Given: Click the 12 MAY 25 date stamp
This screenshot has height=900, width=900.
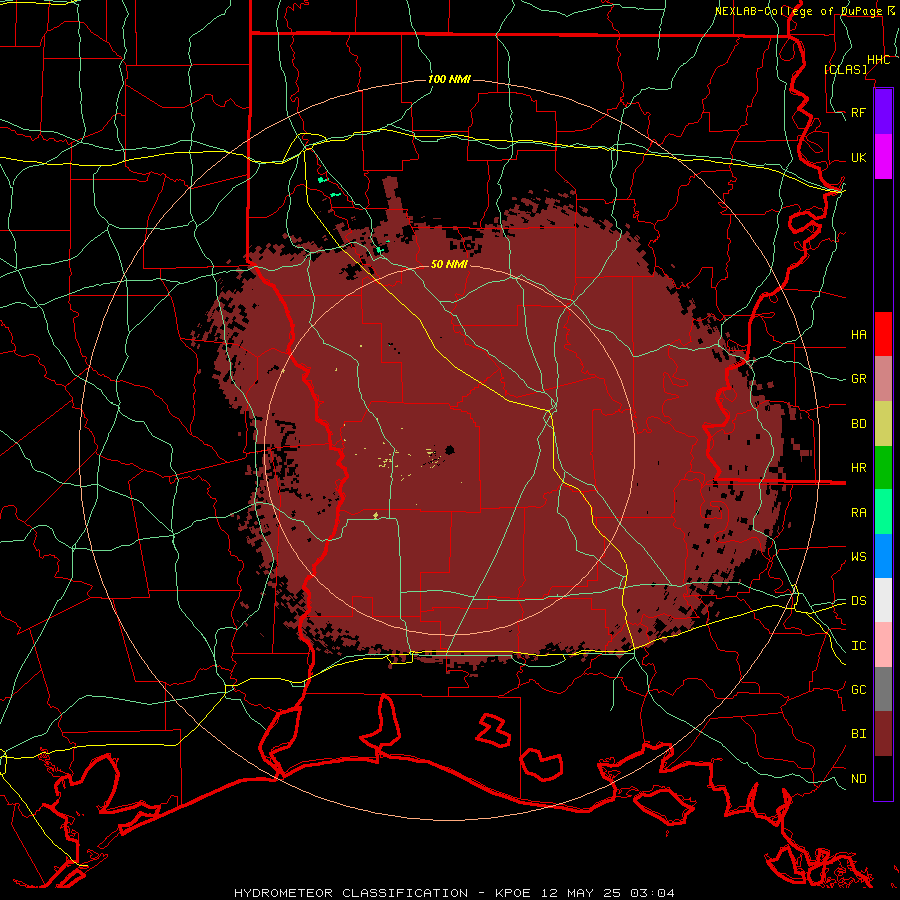Looking at the screenshot, I should click(x=582, y=893).
